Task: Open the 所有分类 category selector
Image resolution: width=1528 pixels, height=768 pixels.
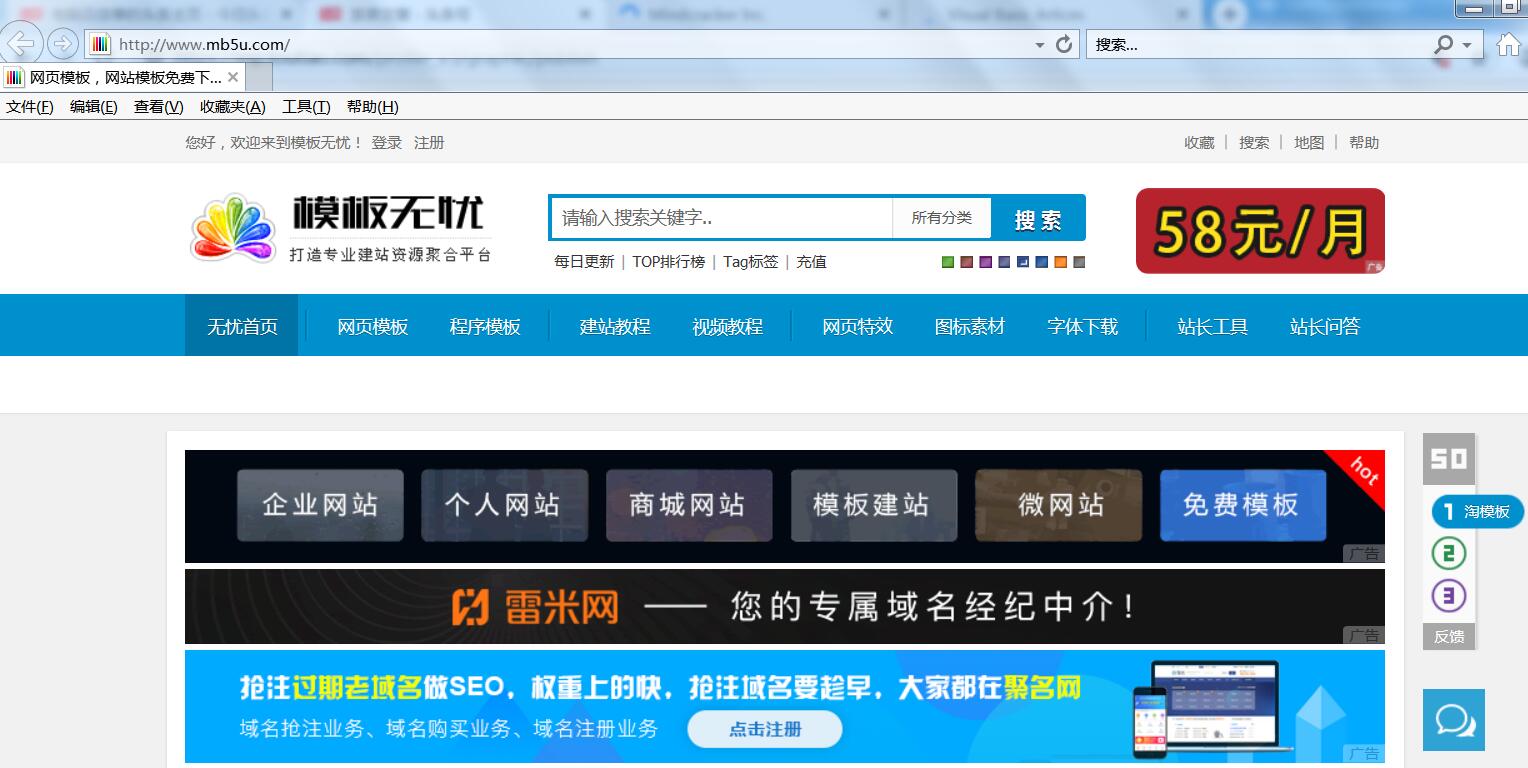Action: 941,217
